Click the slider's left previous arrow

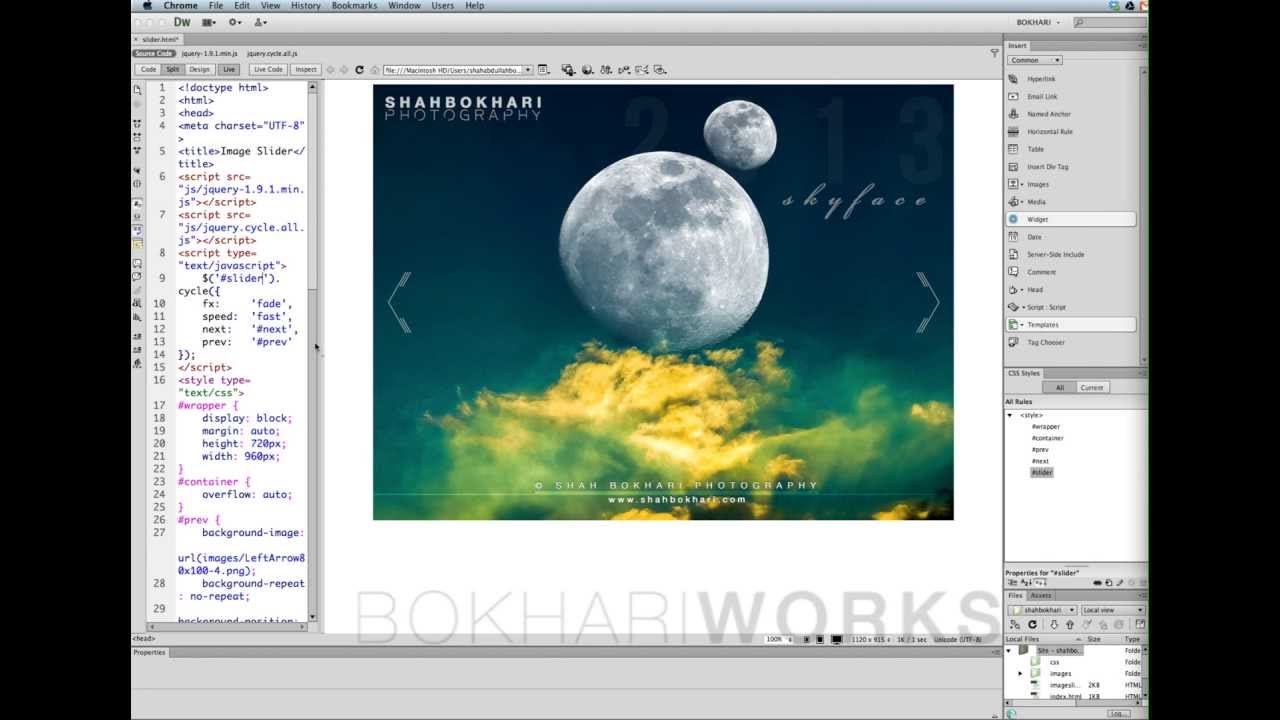[x=399, y=302]
